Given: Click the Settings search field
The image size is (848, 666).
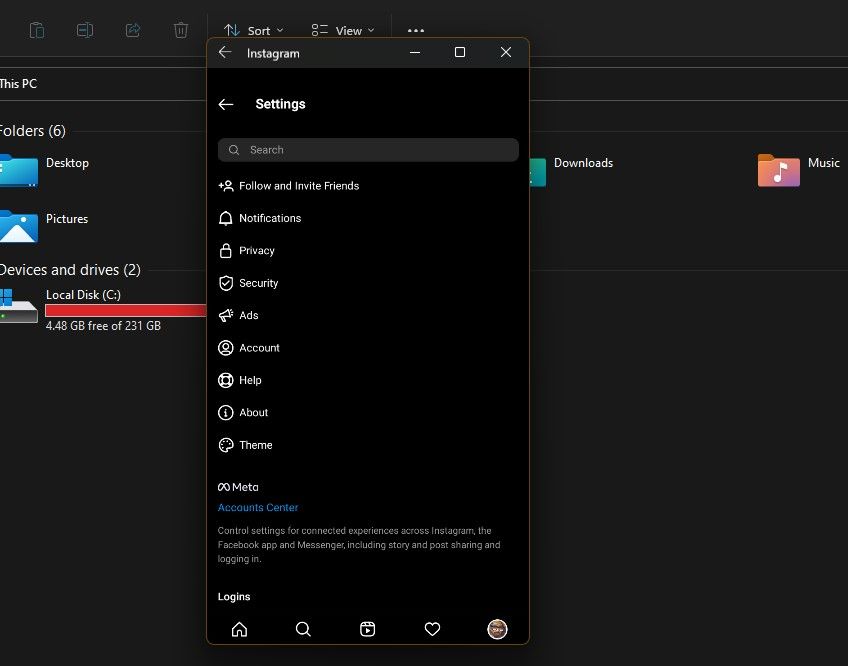Looking at the screenshot, I should [x=368, y=150].
